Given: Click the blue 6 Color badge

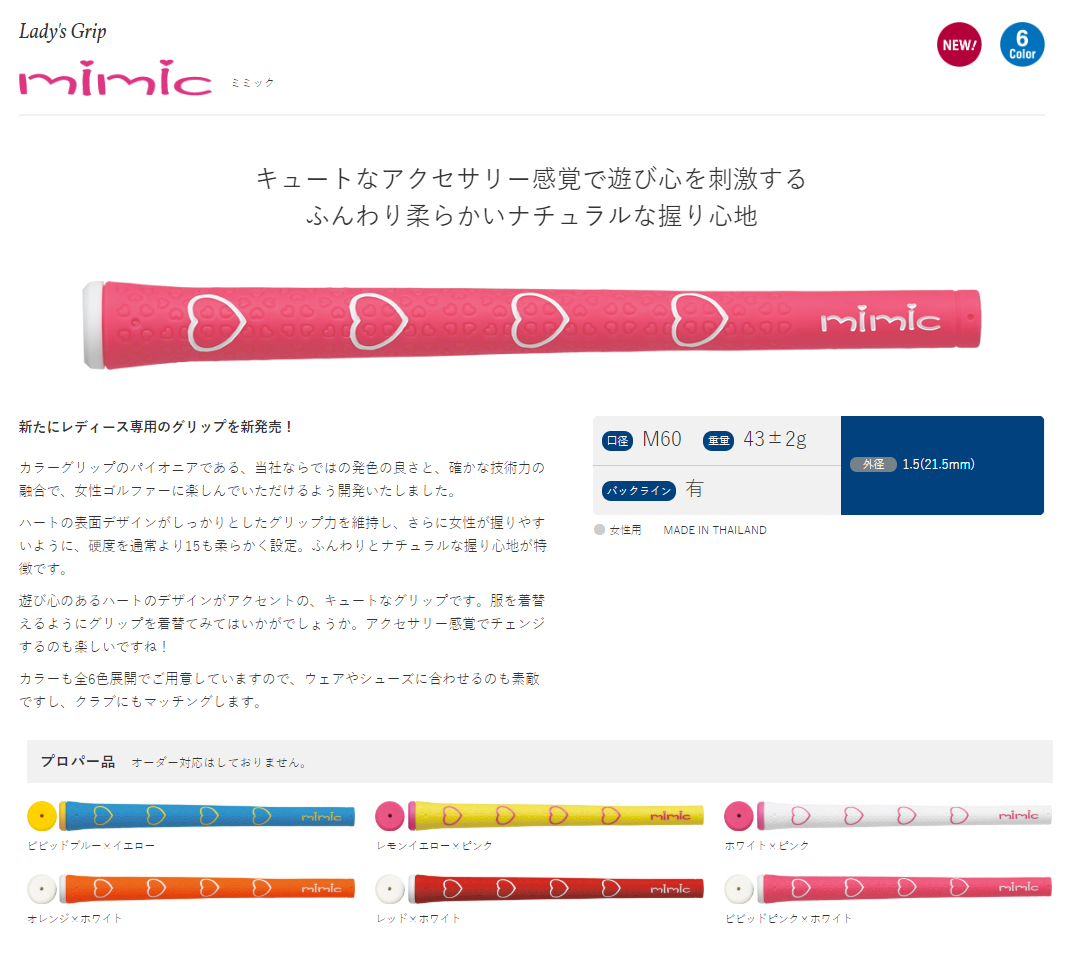Looking at the screenshot, I should click(1022, 45).
